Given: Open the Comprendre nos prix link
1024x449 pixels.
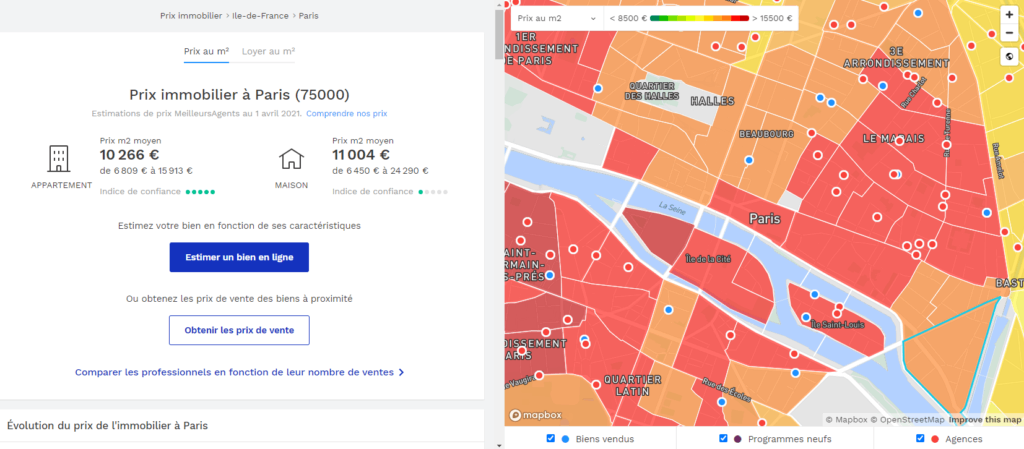Looking at the screenshot, I should pyautogui.click(x=346, y=114).
